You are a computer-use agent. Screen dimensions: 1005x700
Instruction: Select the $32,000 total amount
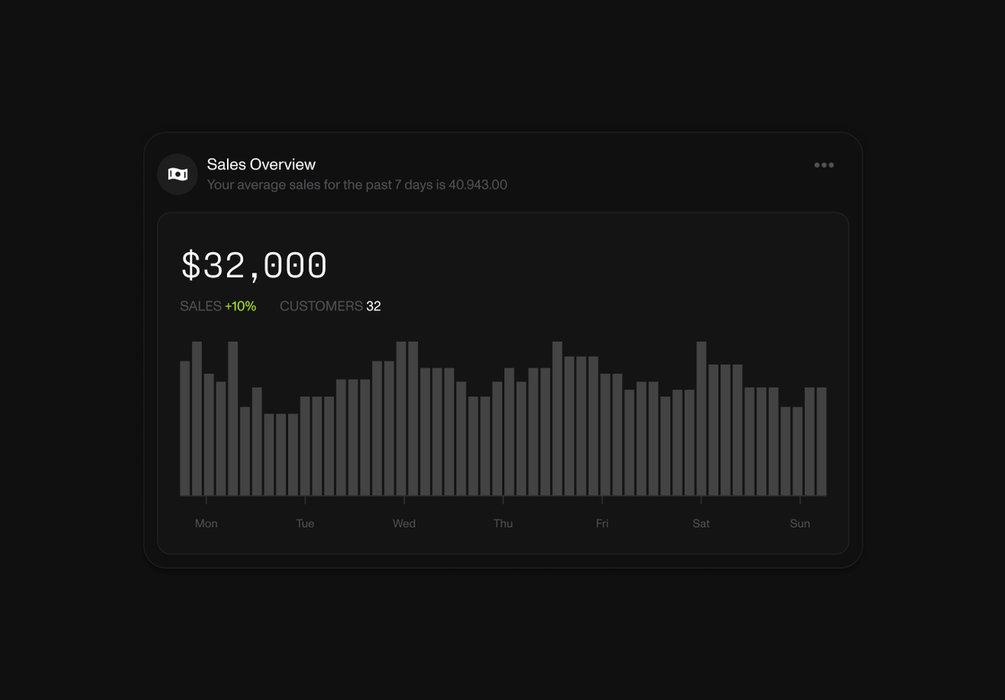[254, 266]
